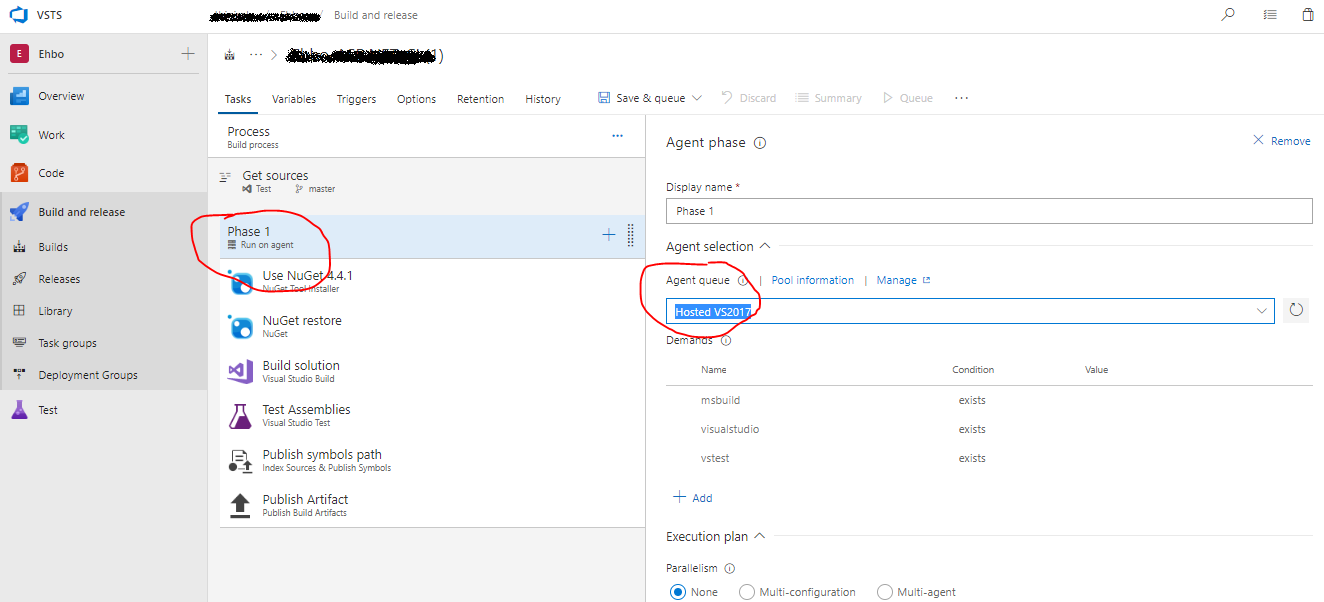Switch to the Triggers tab
Image resolution: width=1324 pixels, height=602 pixels.
[356, 99]
